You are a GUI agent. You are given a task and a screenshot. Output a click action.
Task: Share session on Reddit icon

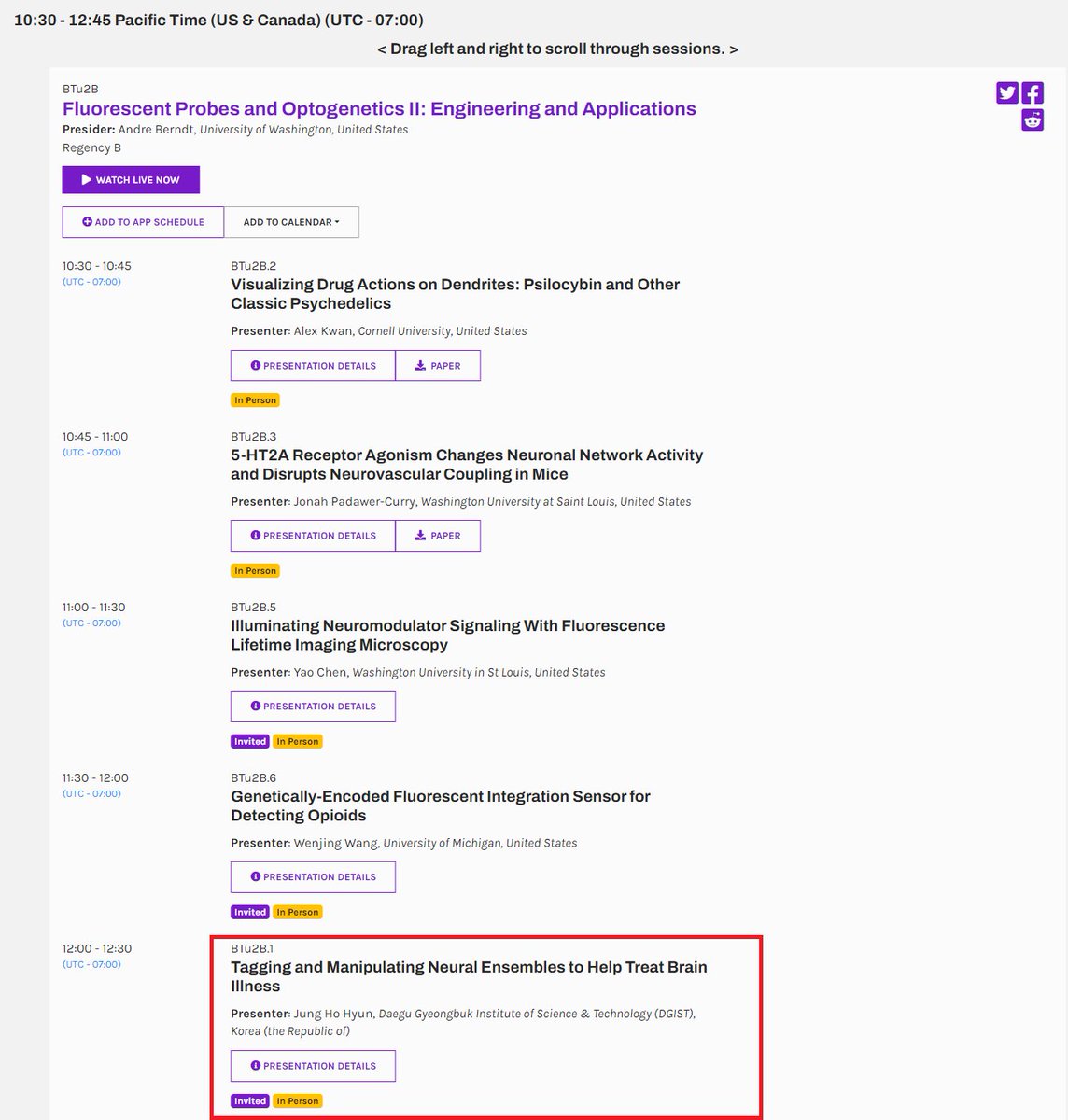tap(1032, 119)
